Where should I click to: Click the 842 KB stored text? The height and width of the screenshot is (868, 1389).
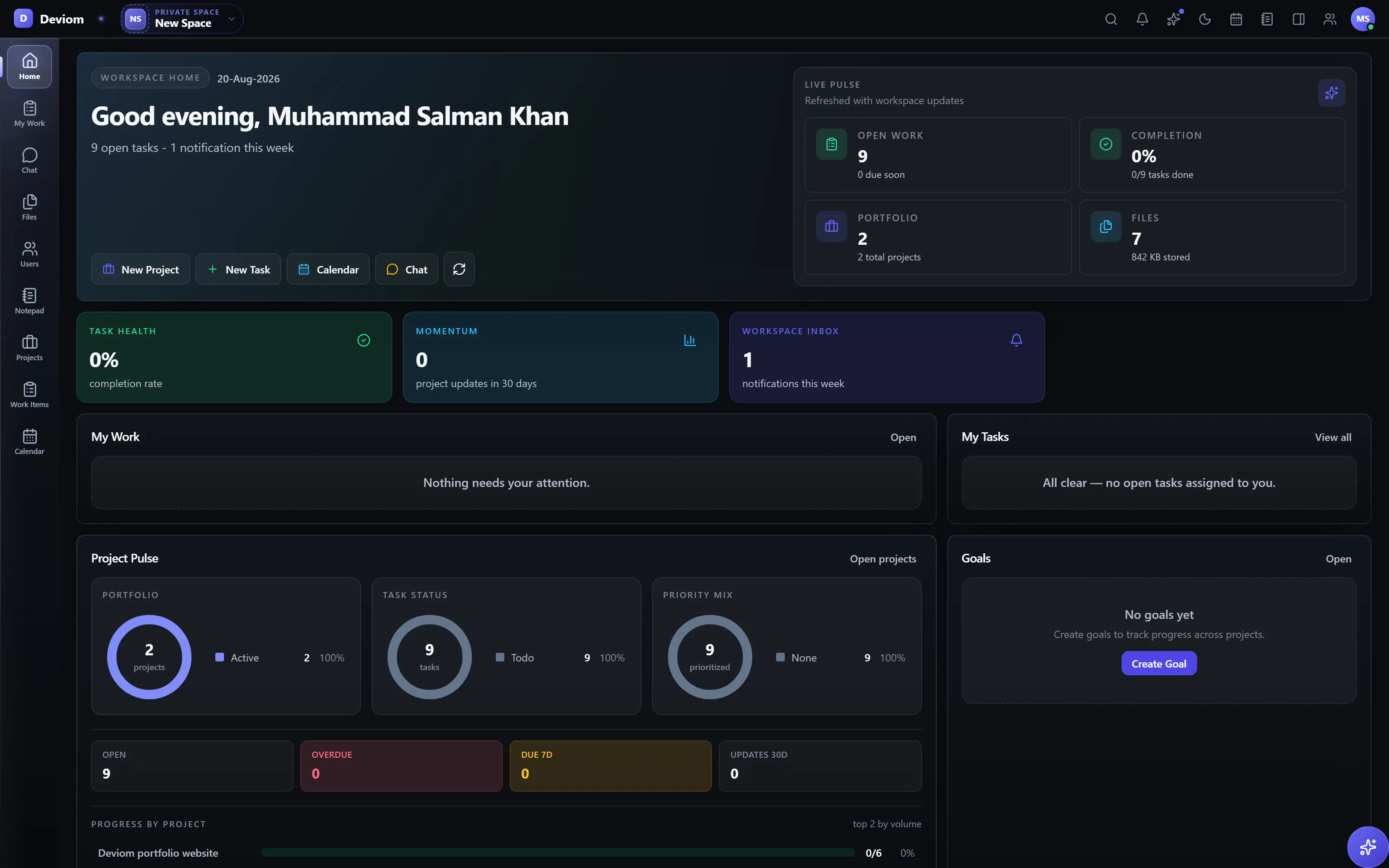pyautogui.click(x=1160, y=257)
